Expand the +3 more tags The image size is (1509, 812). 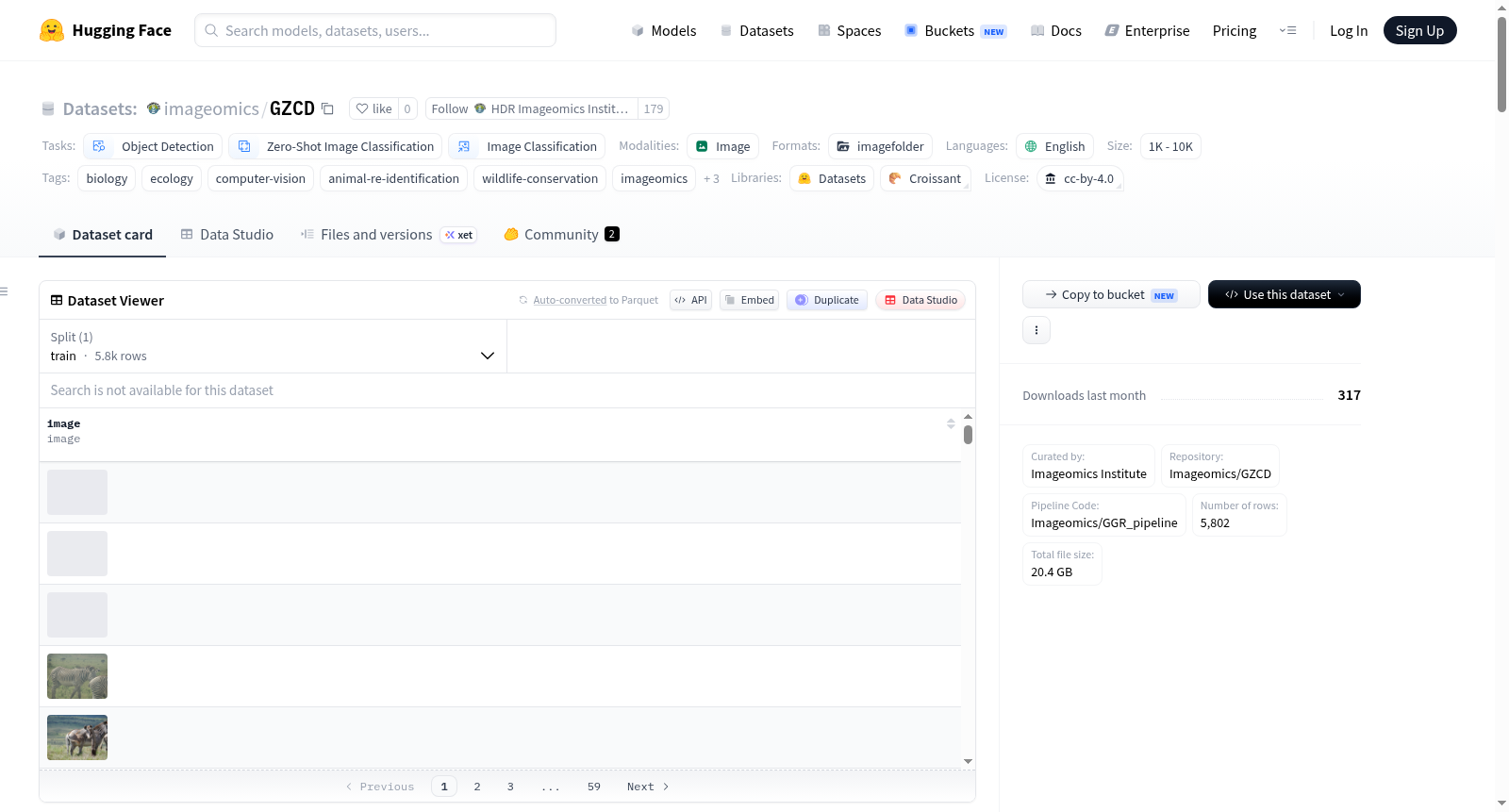tap(711, 178)
